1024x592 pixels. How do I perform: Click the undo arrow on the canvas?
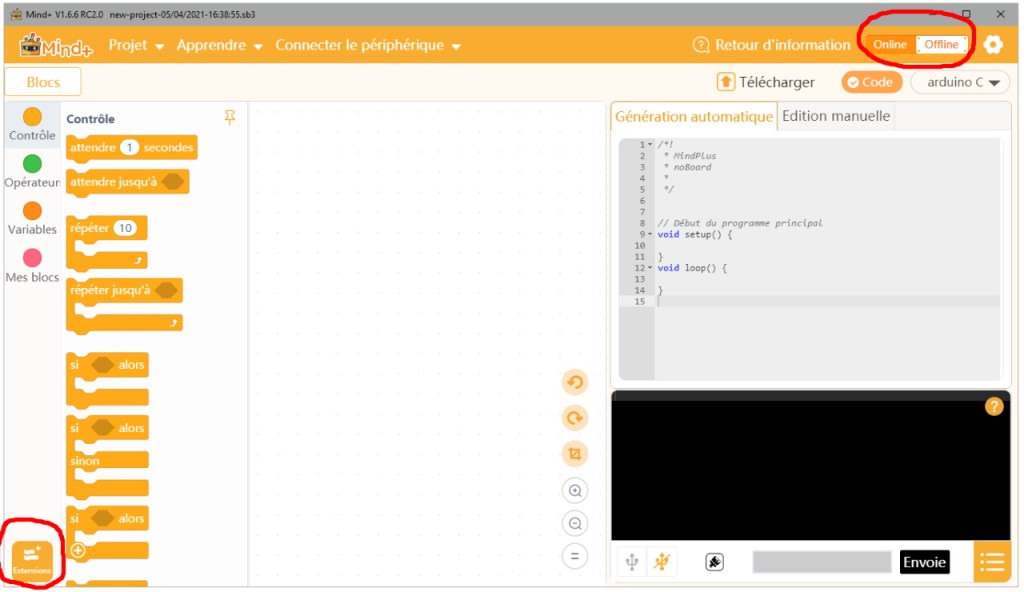tap(574, 382)
